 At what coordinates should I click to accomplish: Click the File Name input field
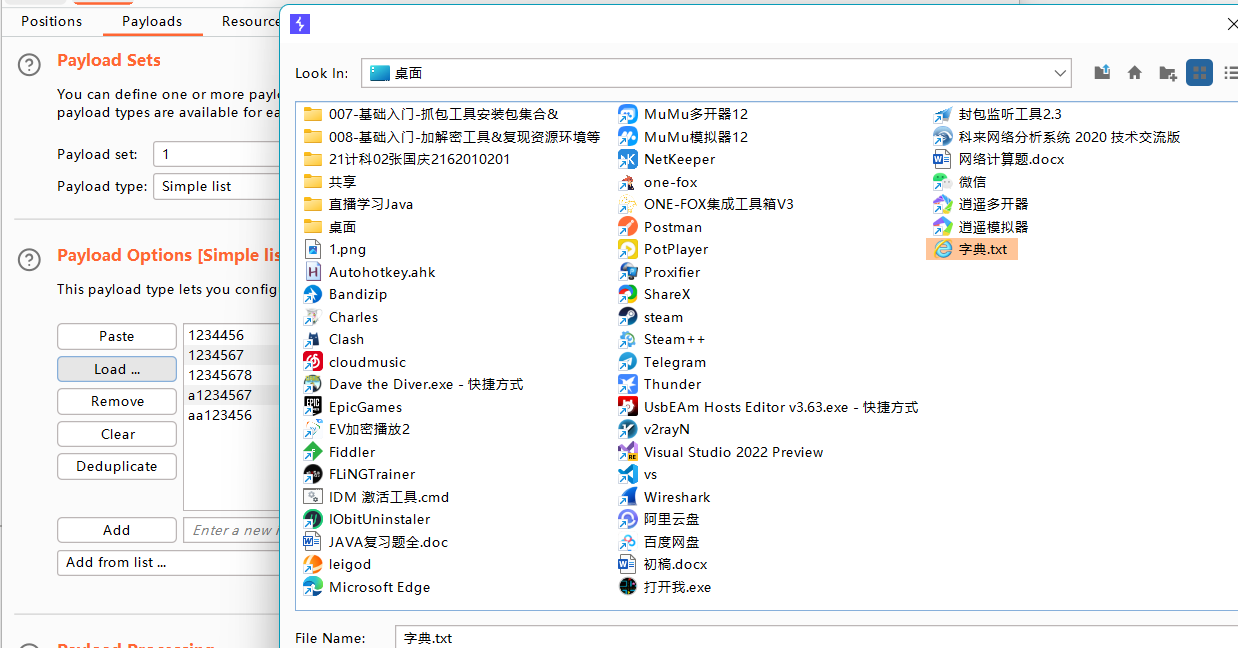816,637
